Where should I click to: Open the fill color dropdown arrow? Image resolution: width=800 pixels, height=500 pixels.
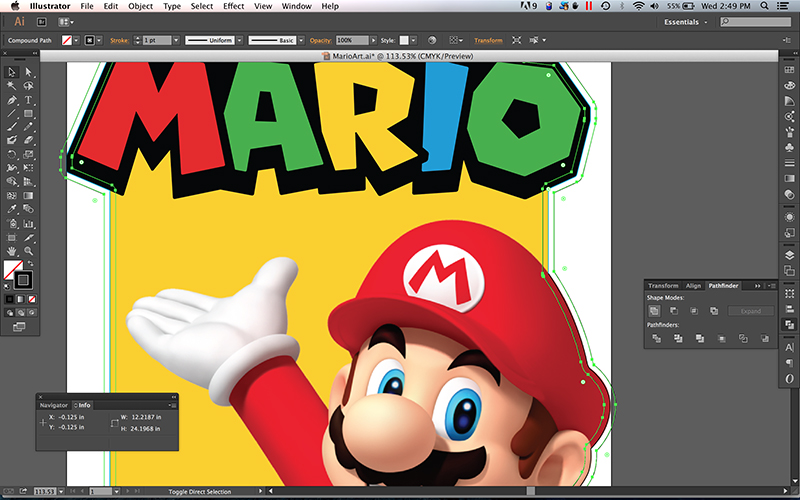[x=77, y=40]
